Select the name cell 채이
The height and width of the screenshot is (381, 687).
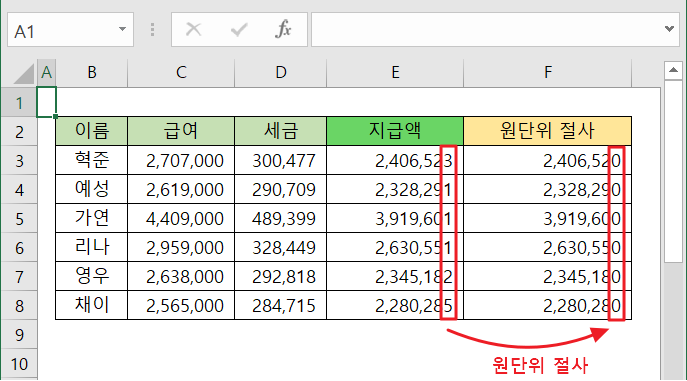(92, 305)
